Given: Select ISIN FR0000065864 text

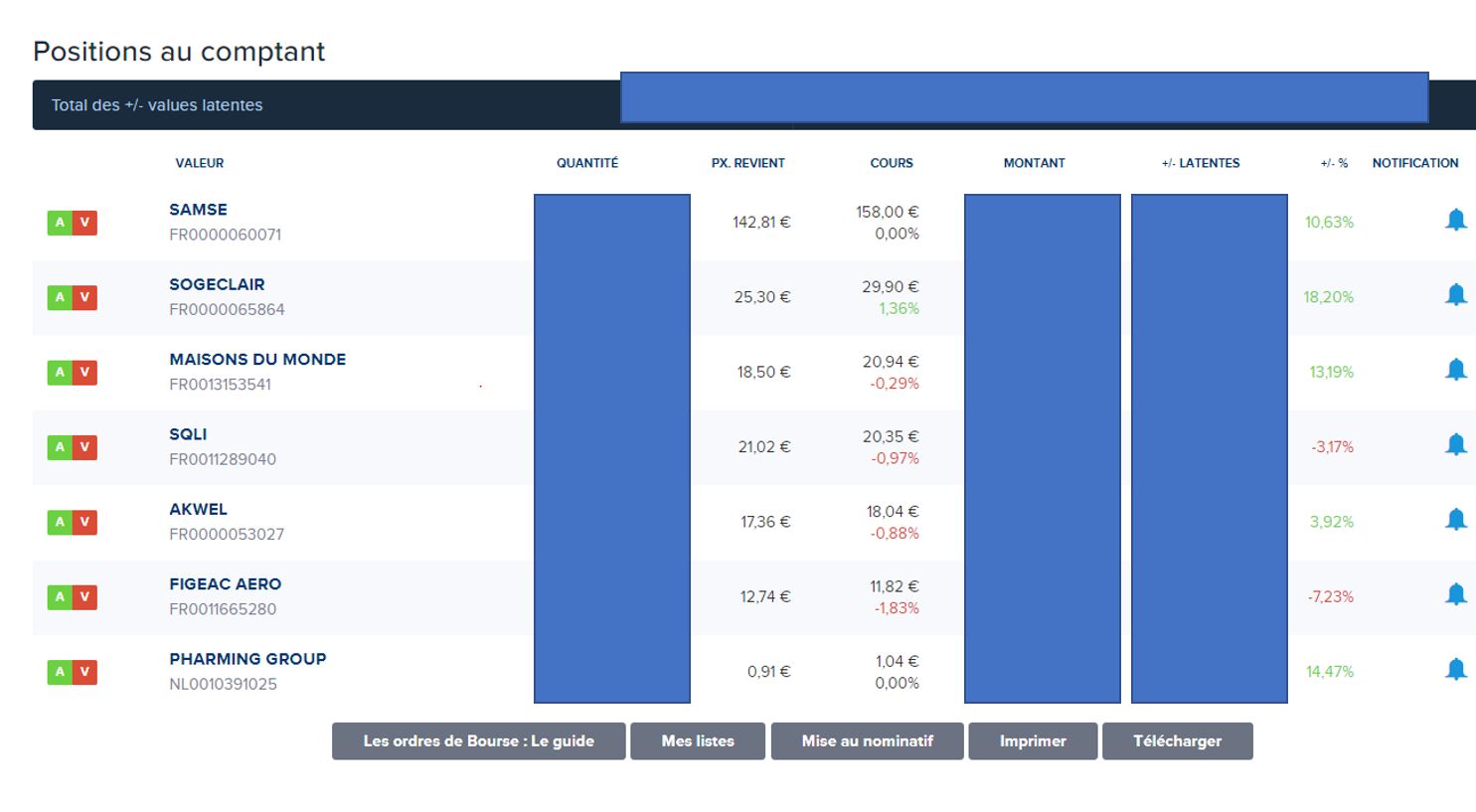Looking at the screenshot, I should [227, 310].
